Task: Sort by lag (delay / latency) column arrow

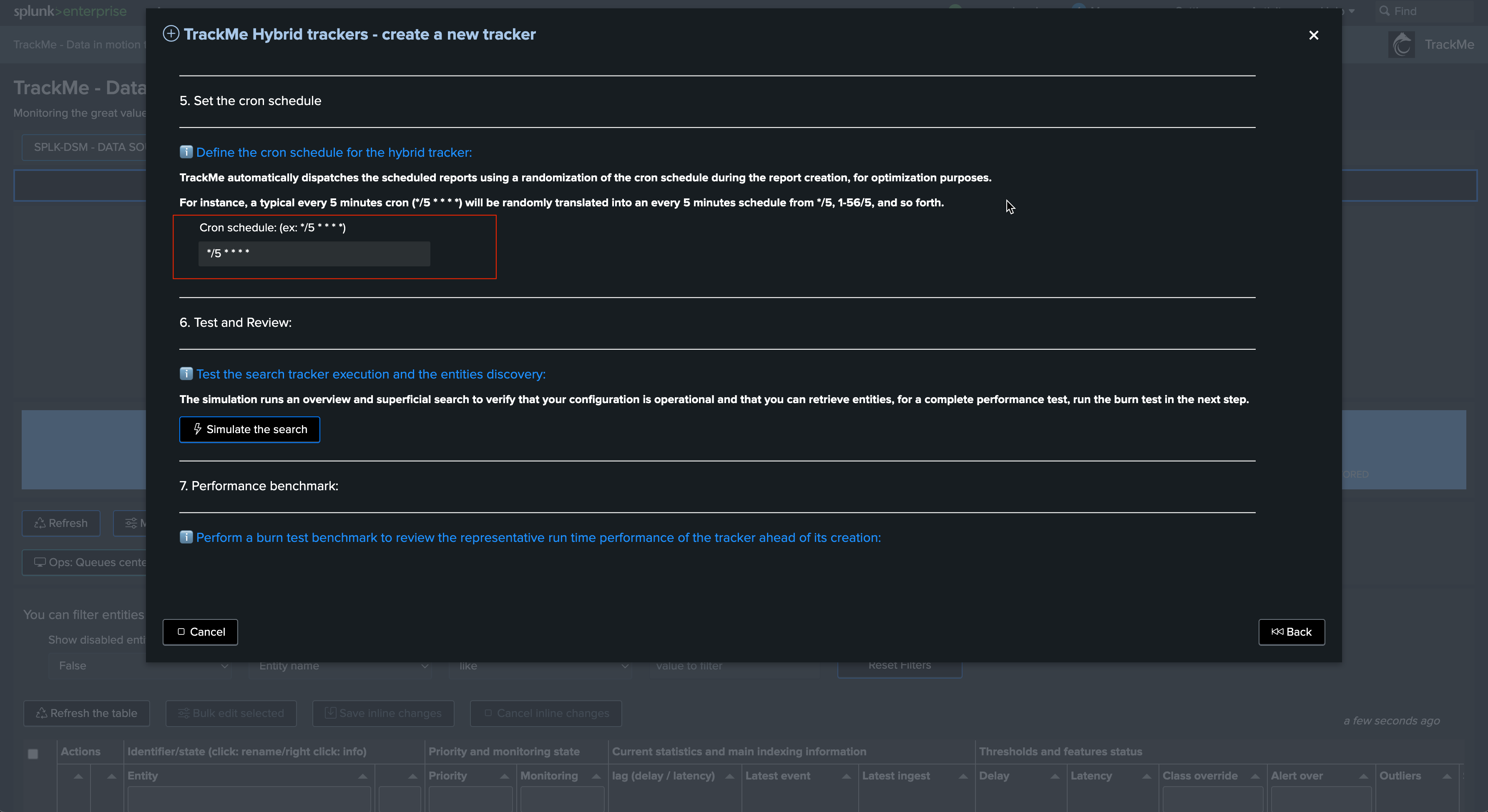Action: pos(729,776)
